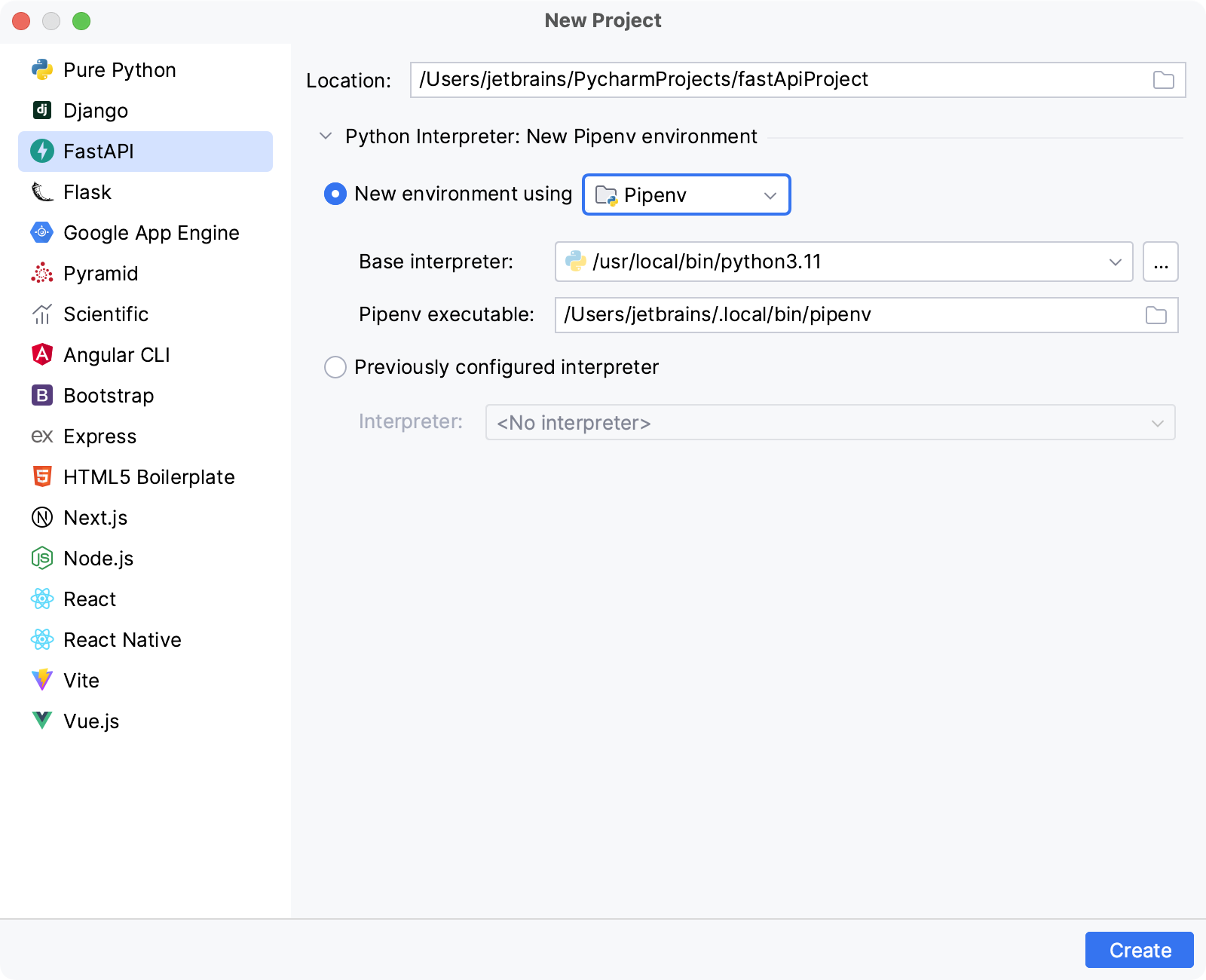Click the Express ex icon
Screen dimensions: 1206x980
tap(42, 436)
